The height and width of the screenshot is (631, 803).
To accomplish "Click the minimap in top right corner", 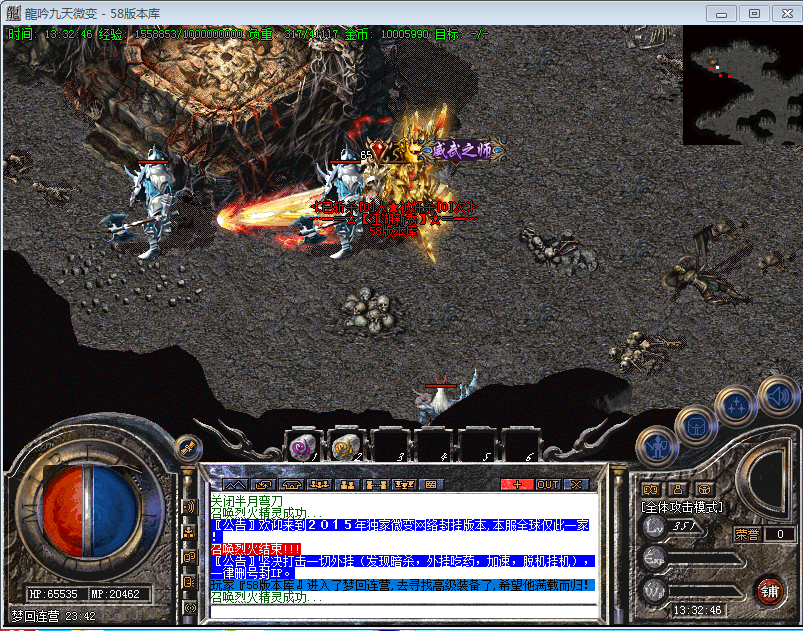I will [742, 86].
